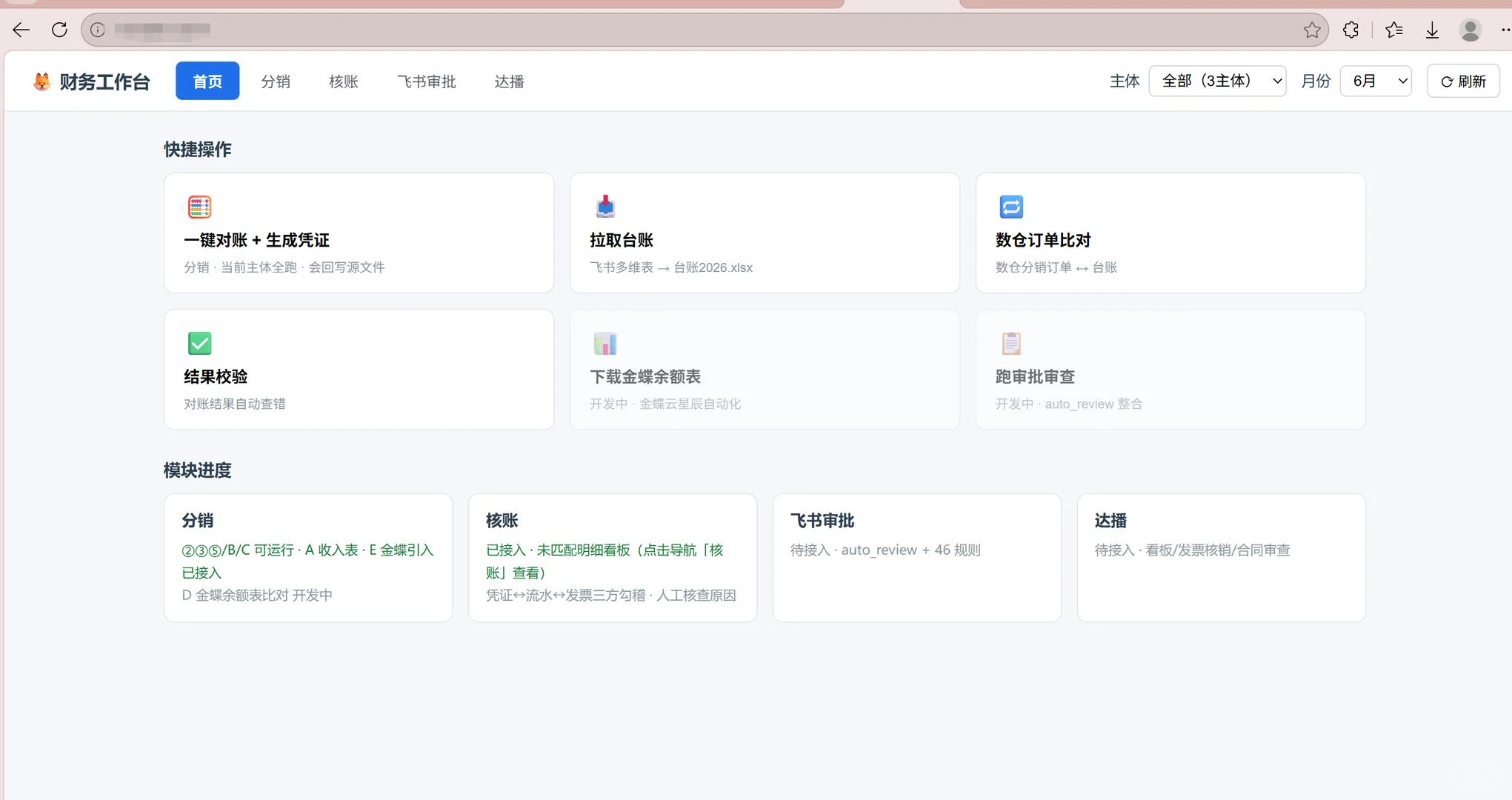
Task: Click the 跑审批审查 card title
Action: (1035, 376)
